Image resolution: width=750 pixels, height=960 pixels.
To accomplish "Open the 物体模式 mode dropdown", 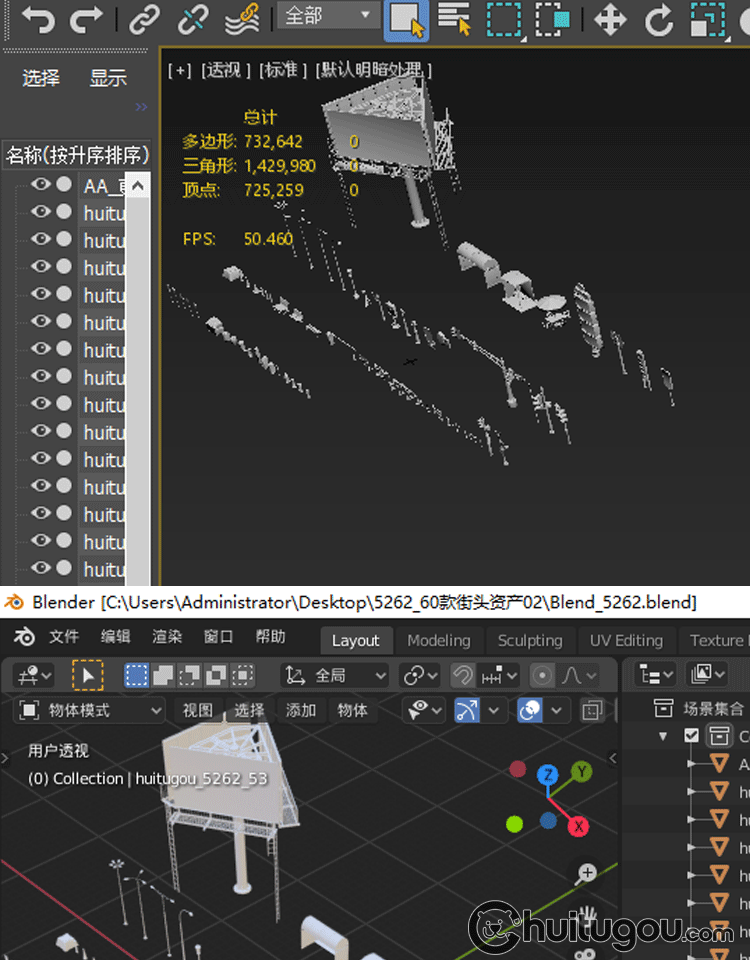I will click(91, 710).
